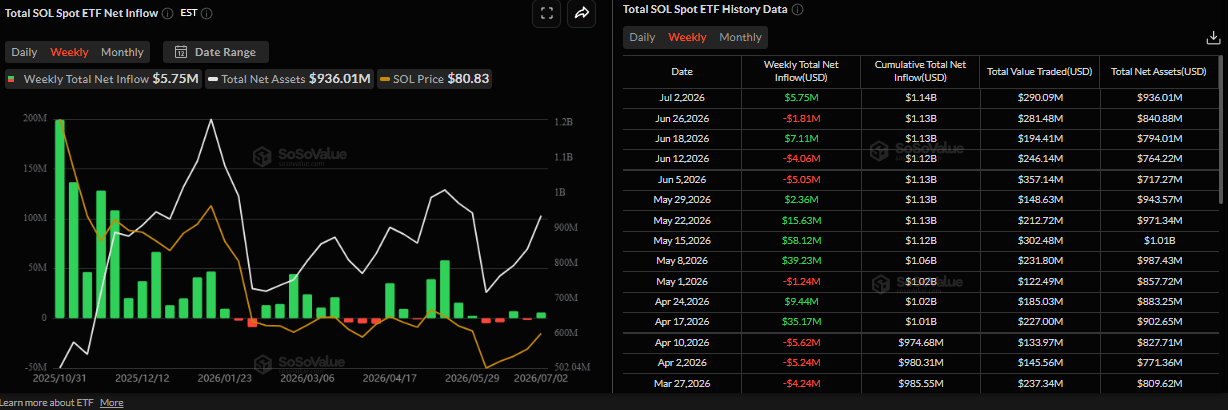Toggle Weekly Total Net Inflow series
Screen dimensions: 1228x410
click(x=102, y=78)
